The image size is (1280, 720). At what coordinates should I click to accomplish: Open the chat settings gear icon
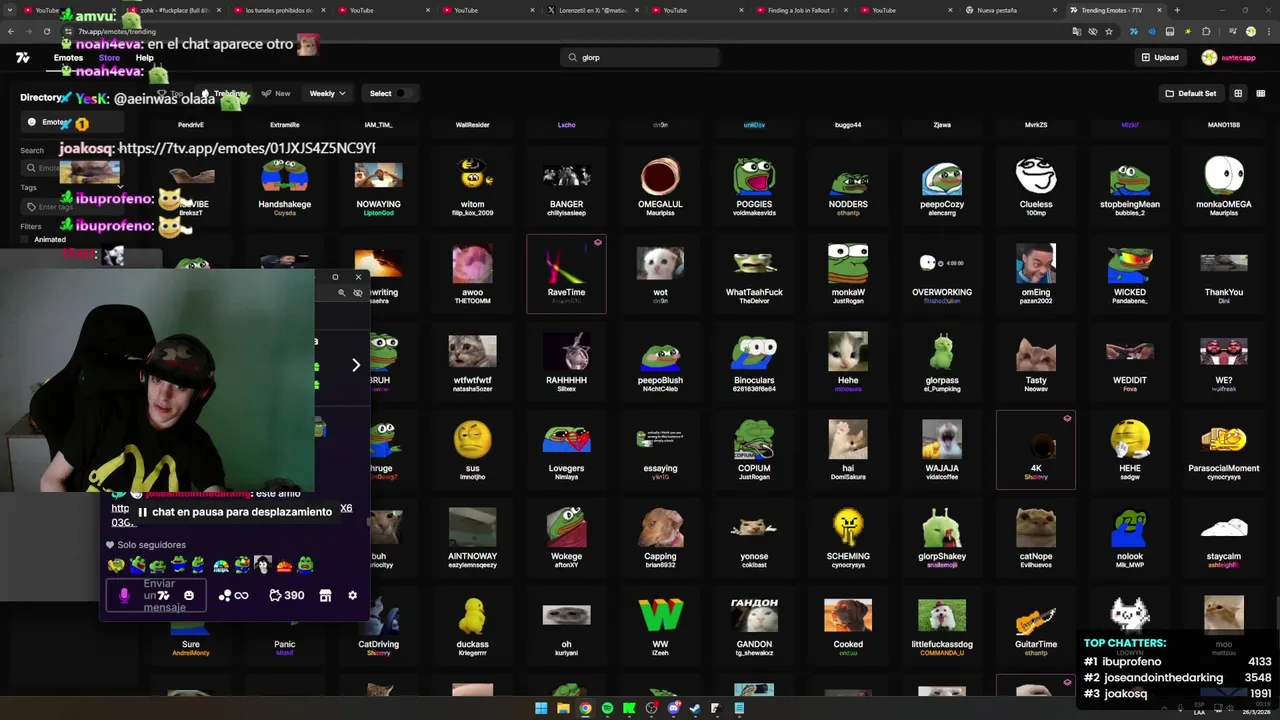(352, 596)
